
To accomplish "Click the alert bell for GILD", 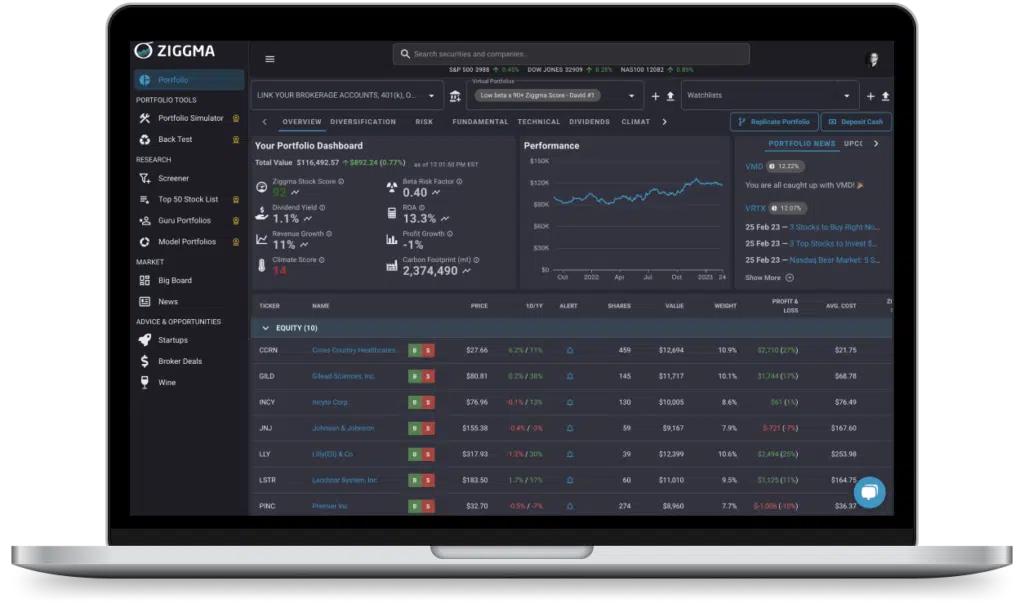I will coord(569,376).
